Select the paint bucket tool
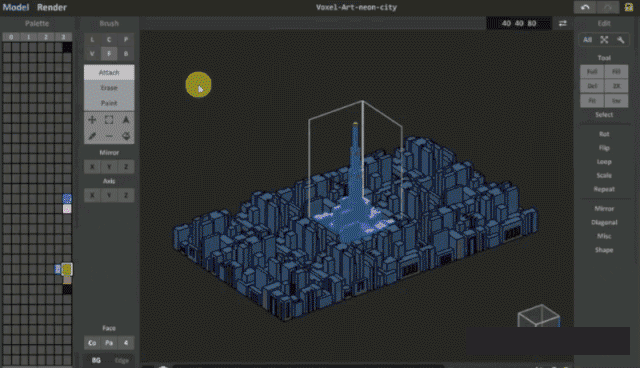This screenshot has width=640, height=368. click(x=126, y=136)
